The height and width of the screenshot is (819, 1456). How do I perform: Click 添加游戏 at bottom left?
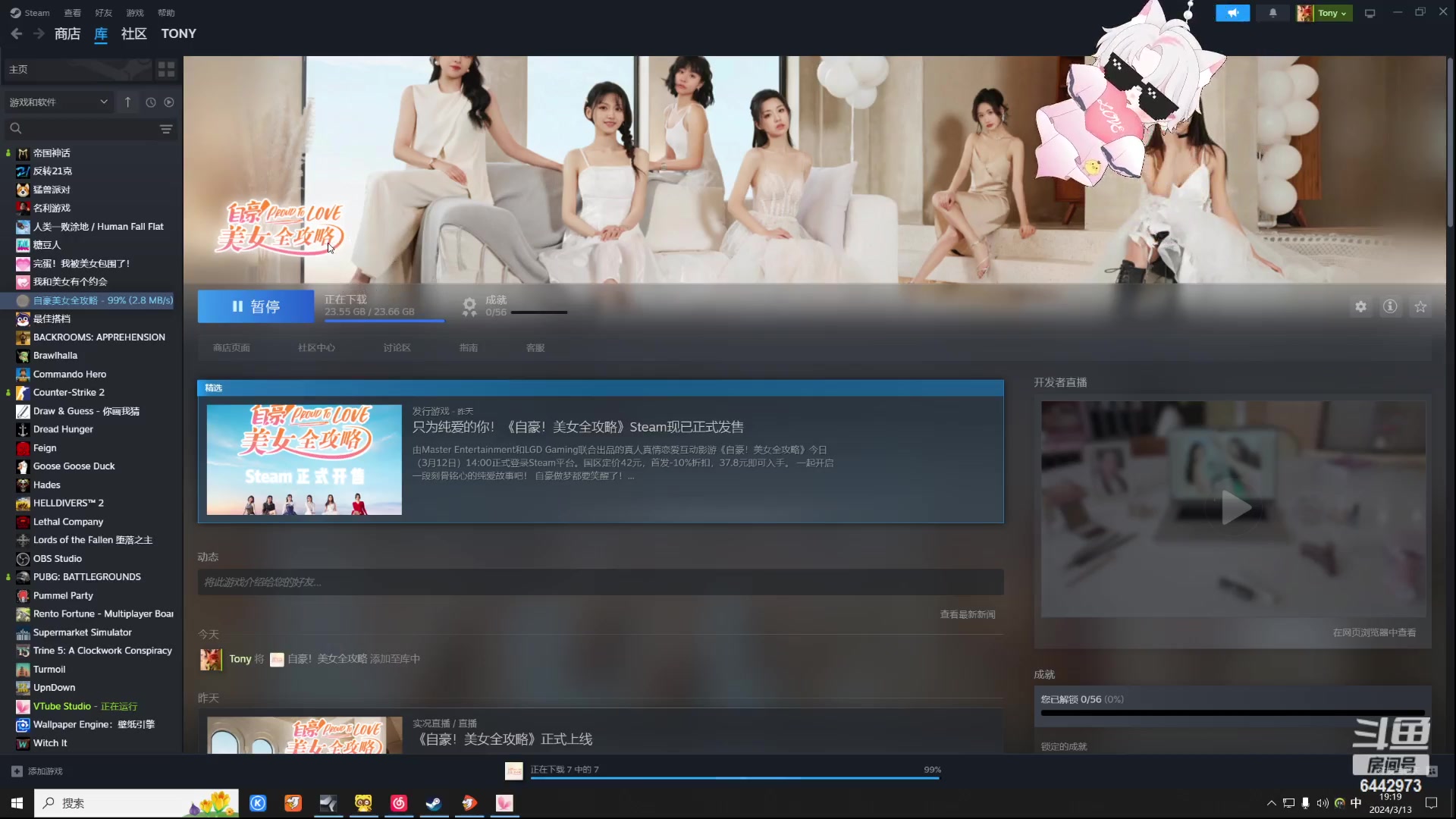point(45,771)
